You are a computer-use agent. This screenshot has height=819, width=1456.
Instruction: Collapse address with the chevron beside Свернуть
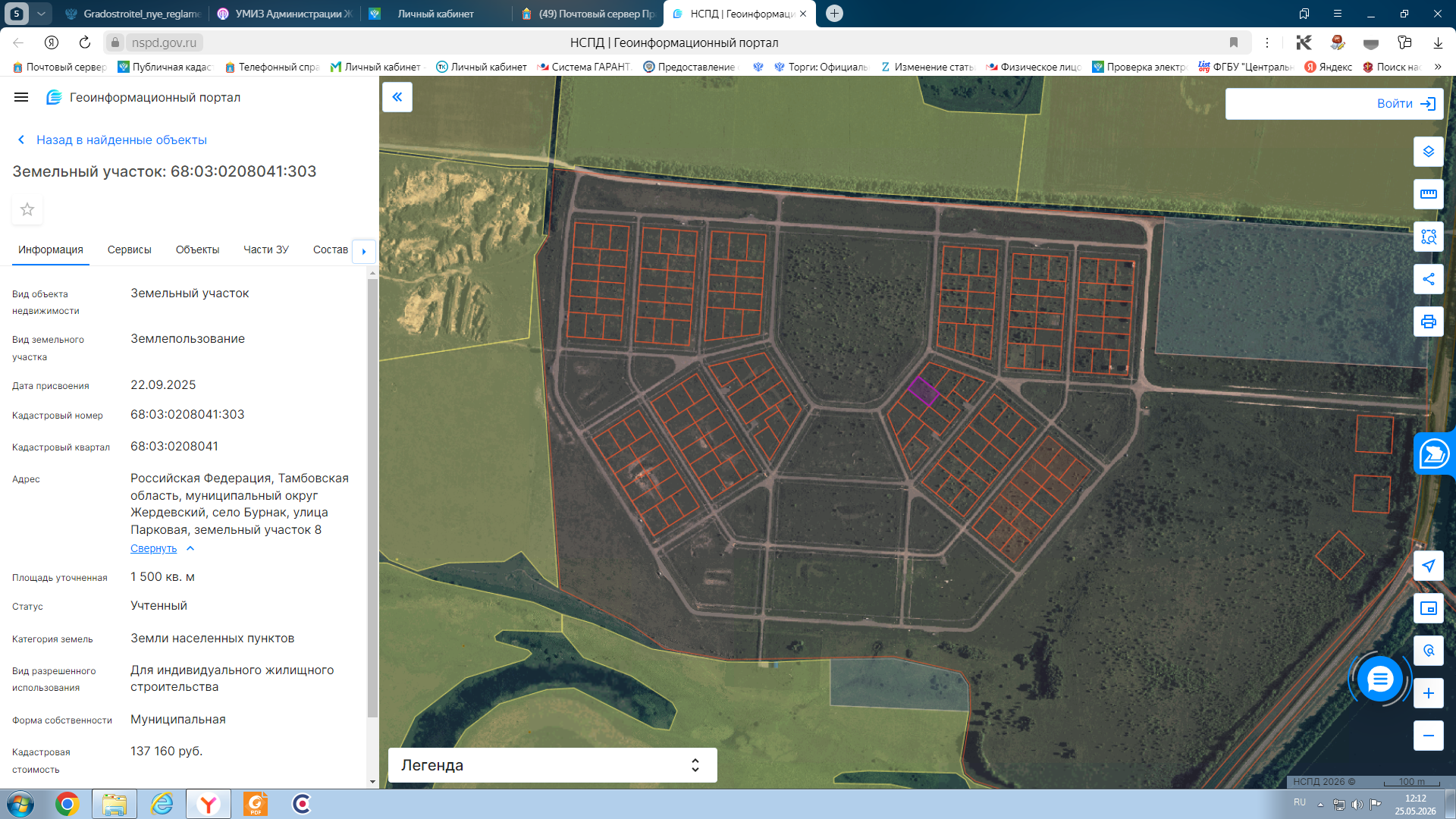[190, 548]
